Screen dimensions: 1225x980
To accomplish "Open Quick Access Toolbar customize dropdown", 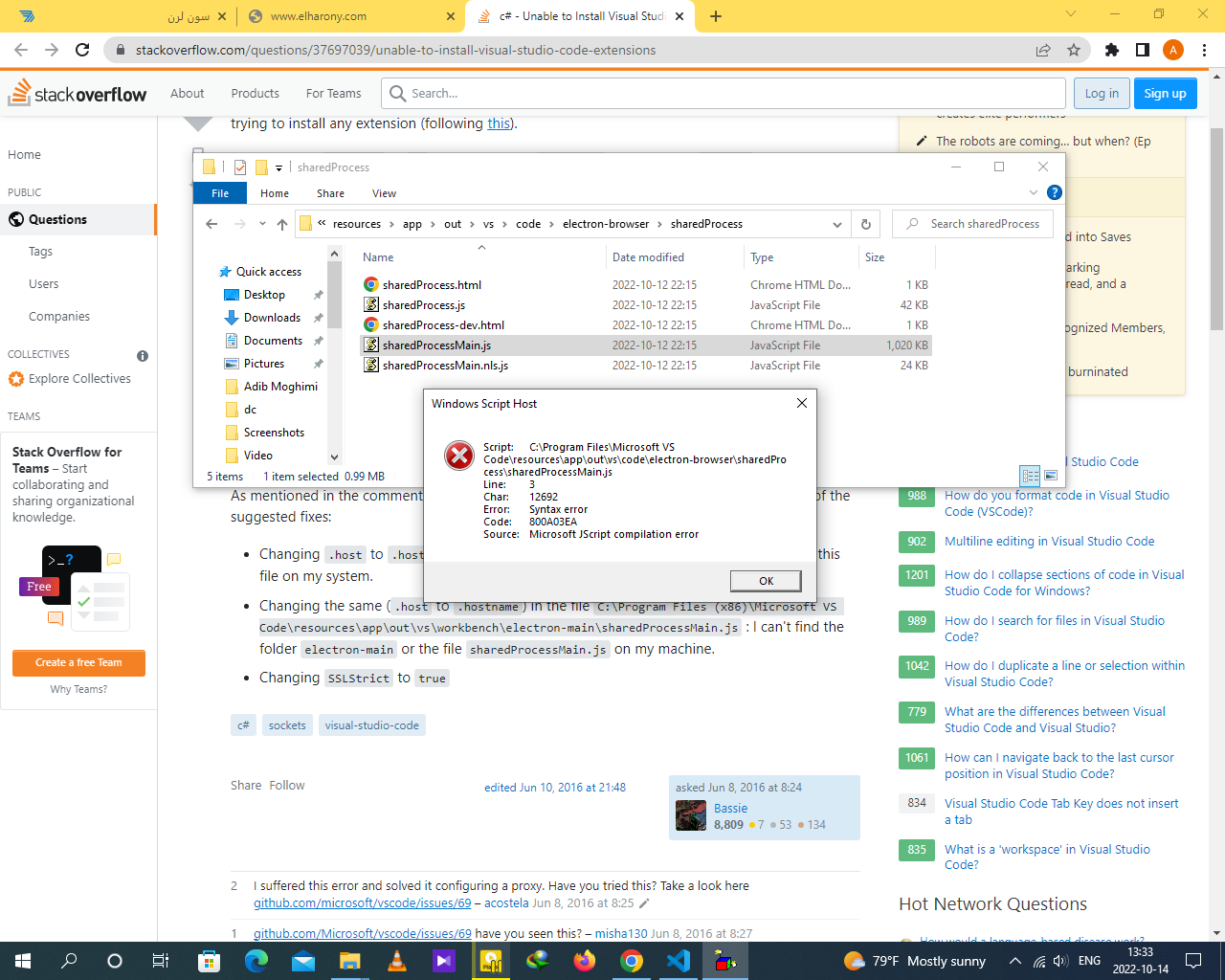I will 278,167.
